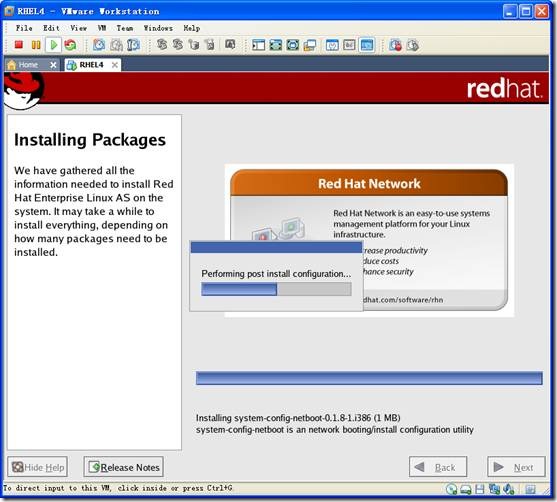Click the greyed replay icon at toolbar end
The width and height of the screenshot is (557, 502).
(412, 45)
